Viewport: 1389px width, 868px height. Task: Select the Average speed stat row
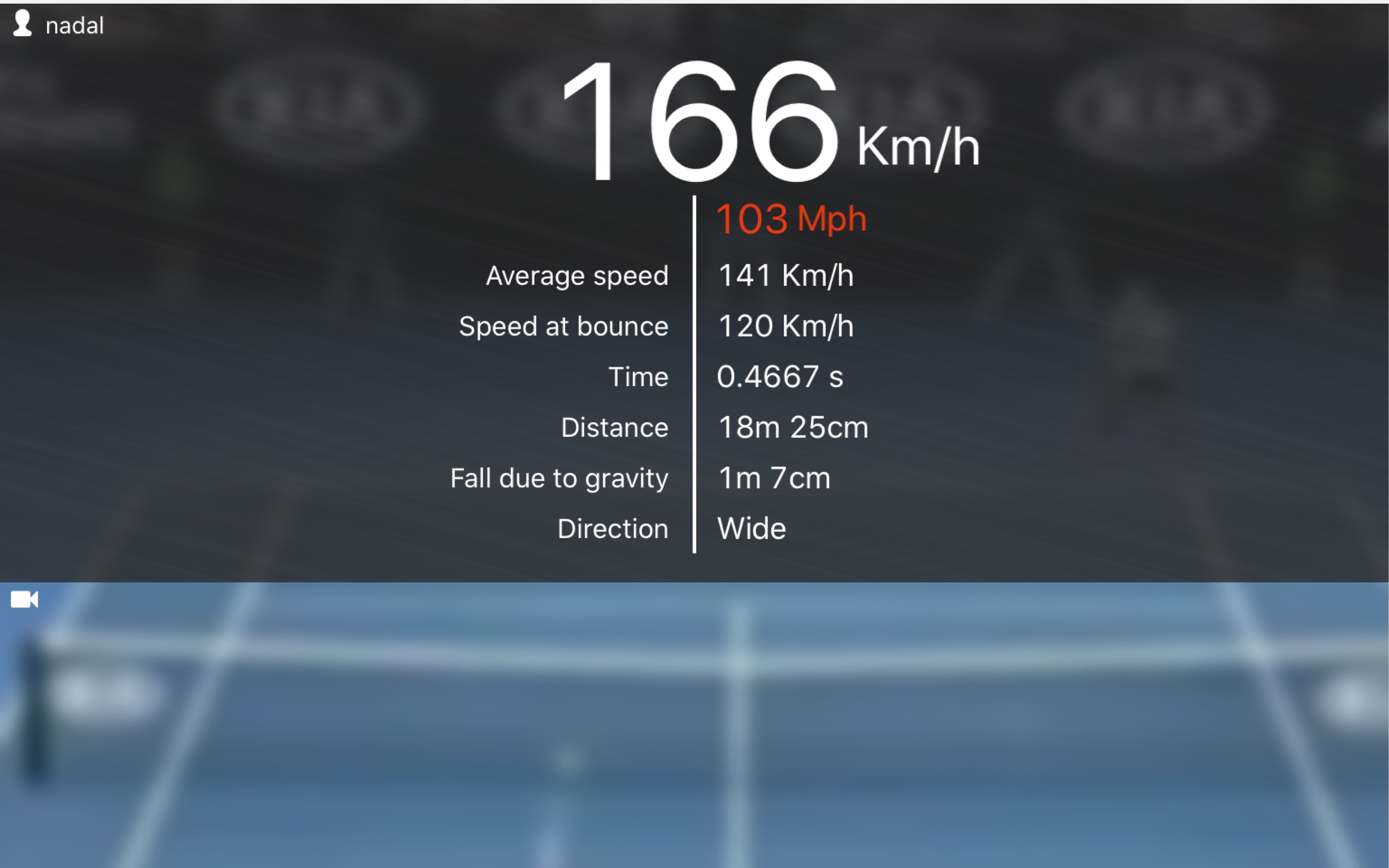pos(694,275)
